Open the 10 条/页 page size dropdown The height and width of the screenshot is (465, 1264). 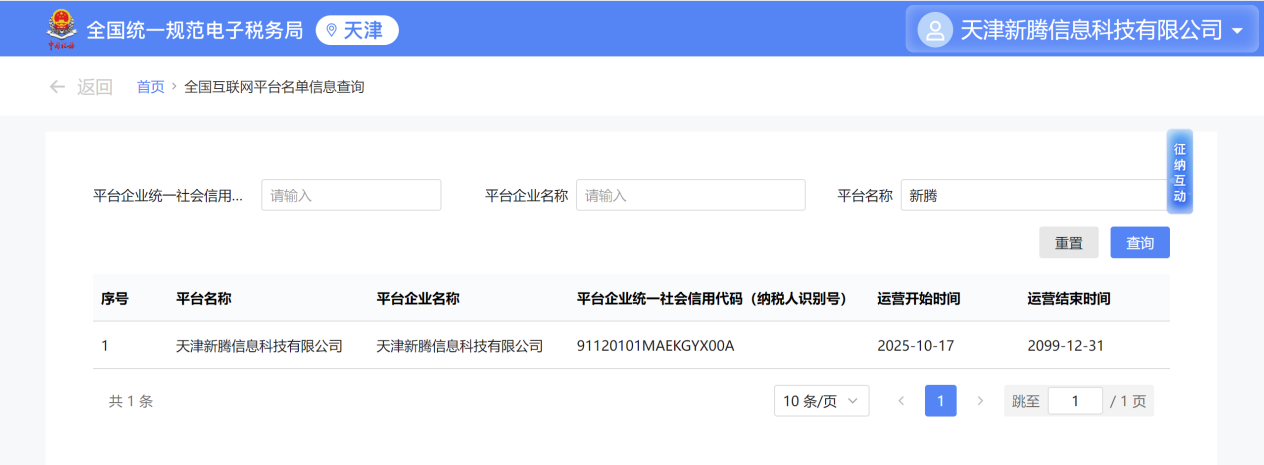point(822,401)
